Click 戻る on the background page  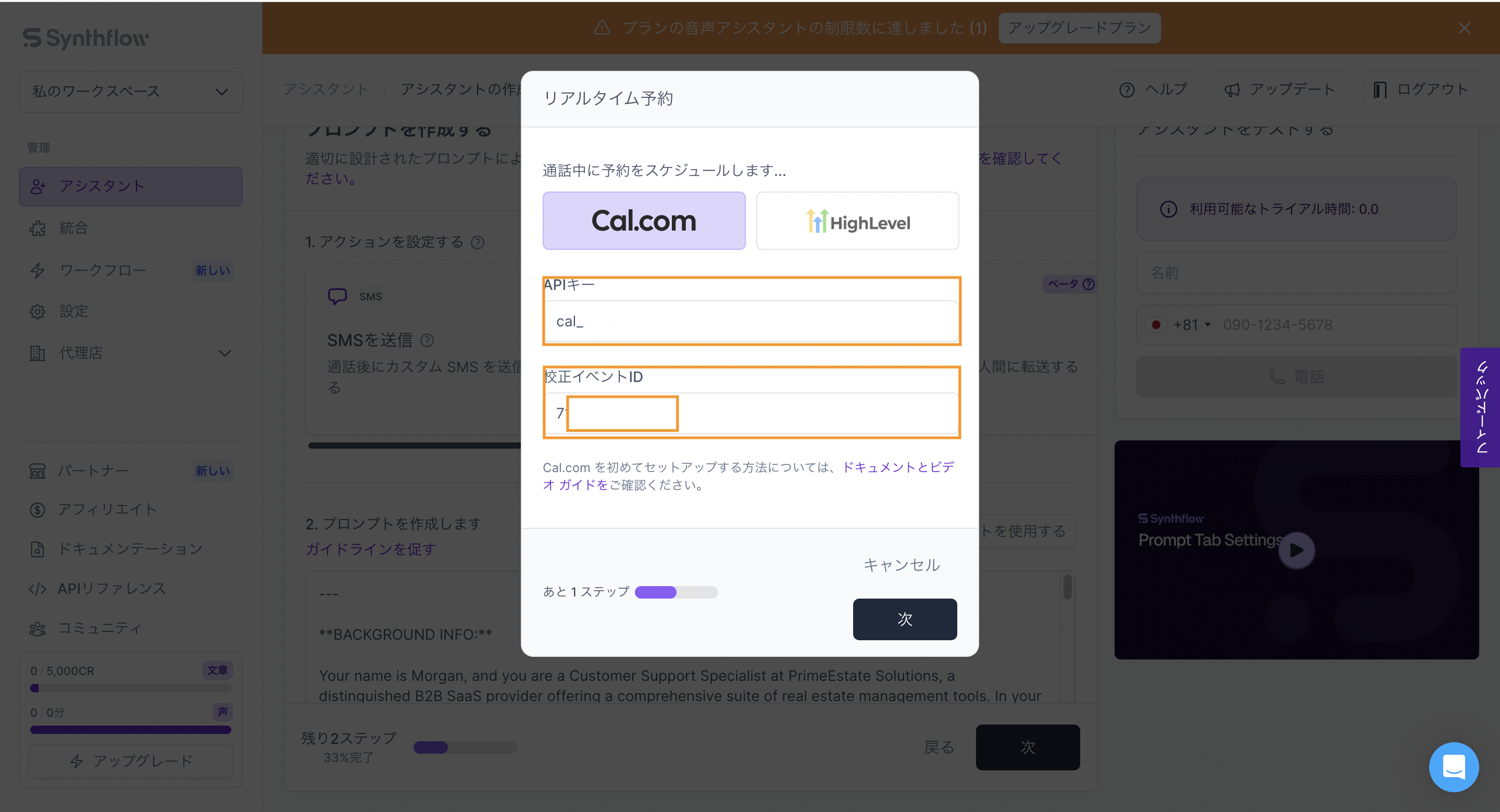939,747
